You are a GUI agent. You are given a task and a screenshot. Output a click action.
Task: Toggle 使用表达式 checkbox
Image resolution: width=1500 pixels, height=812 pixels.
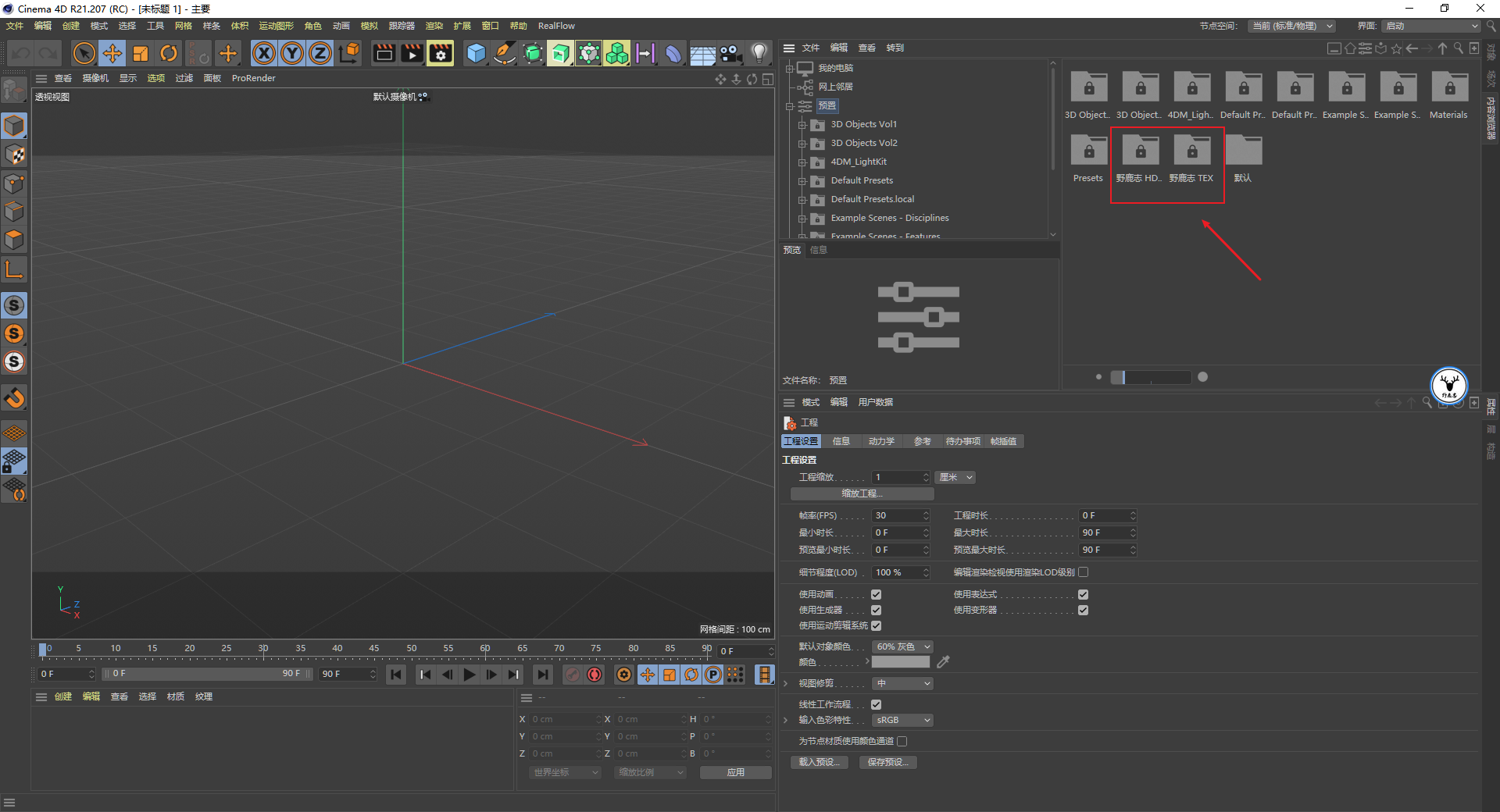click(x=1084, y=595)
